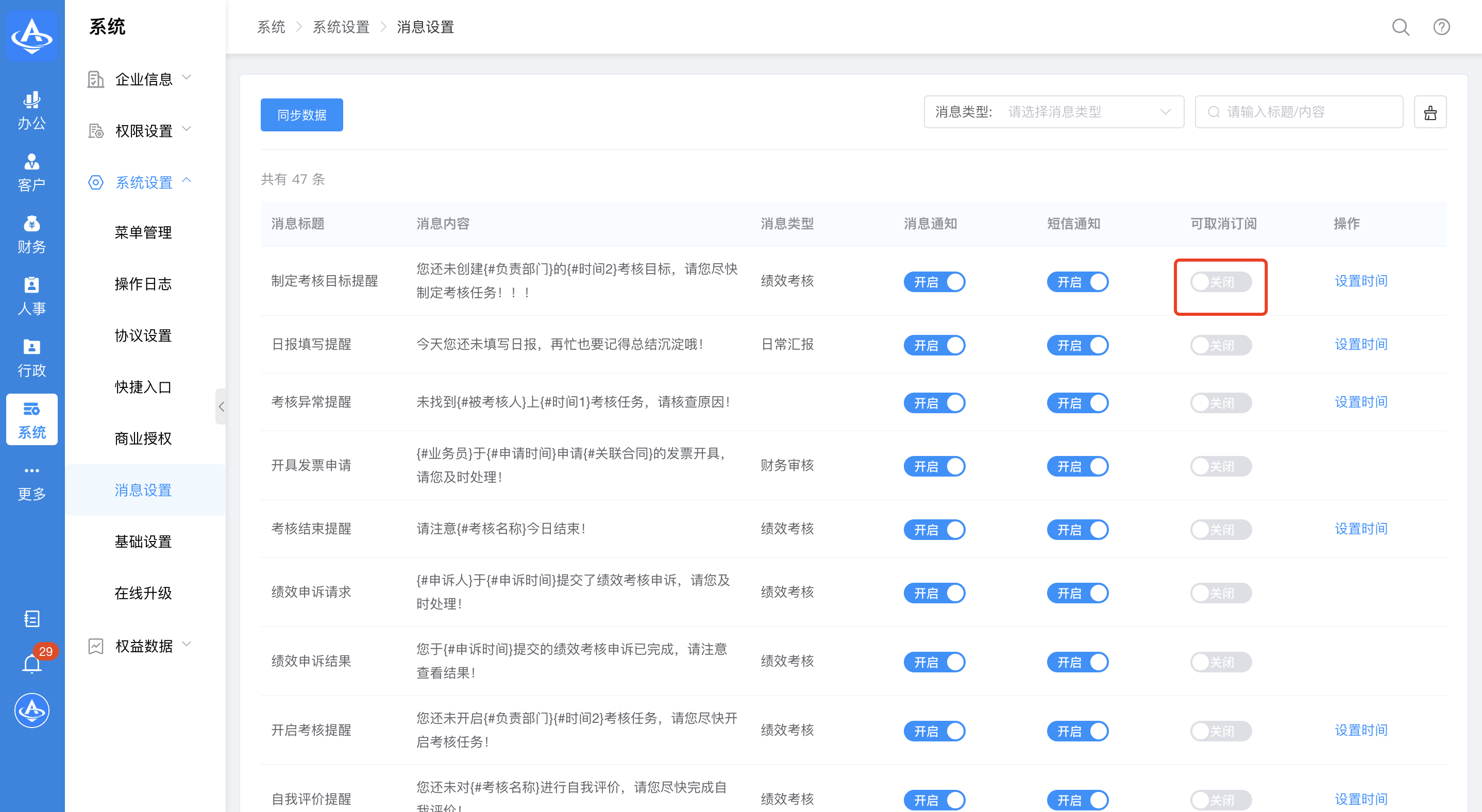
Task: Click the 请输入标题/内容 search input field
Action: [1300, 112]
